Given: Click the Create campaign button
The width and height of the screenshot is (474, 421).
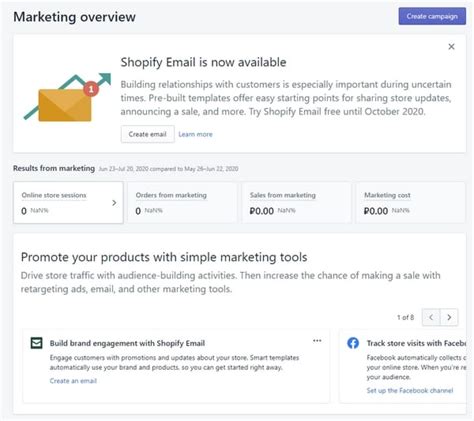Looking at the screenshot, I should coord(432,16).
